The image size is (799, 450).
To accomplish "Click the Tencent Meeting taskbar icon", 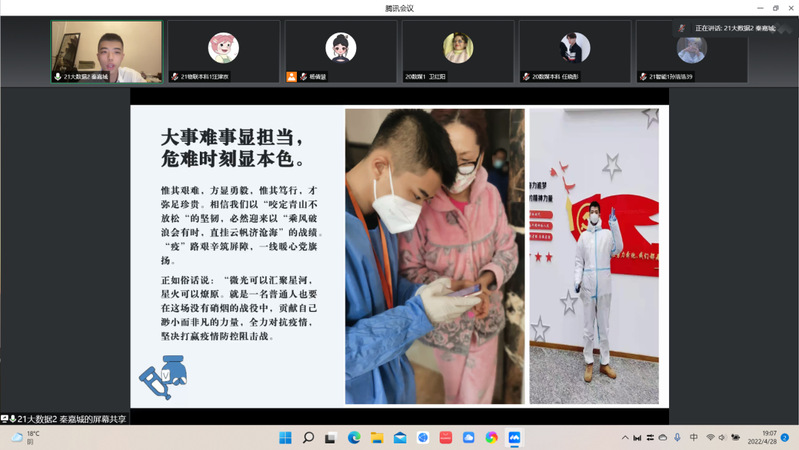I will [x=514, y=437].
